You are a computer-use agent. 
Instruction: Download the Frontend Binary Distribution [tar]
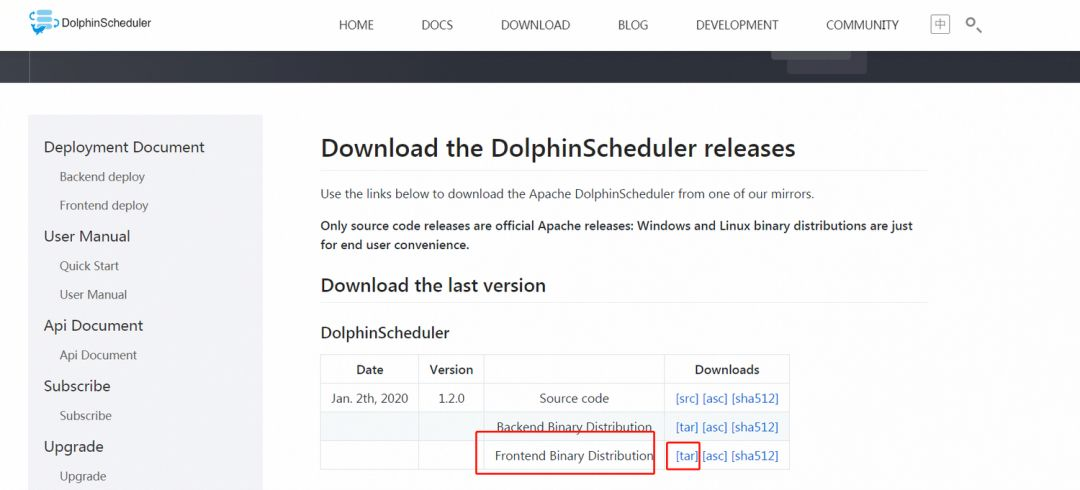coord(687,456)
